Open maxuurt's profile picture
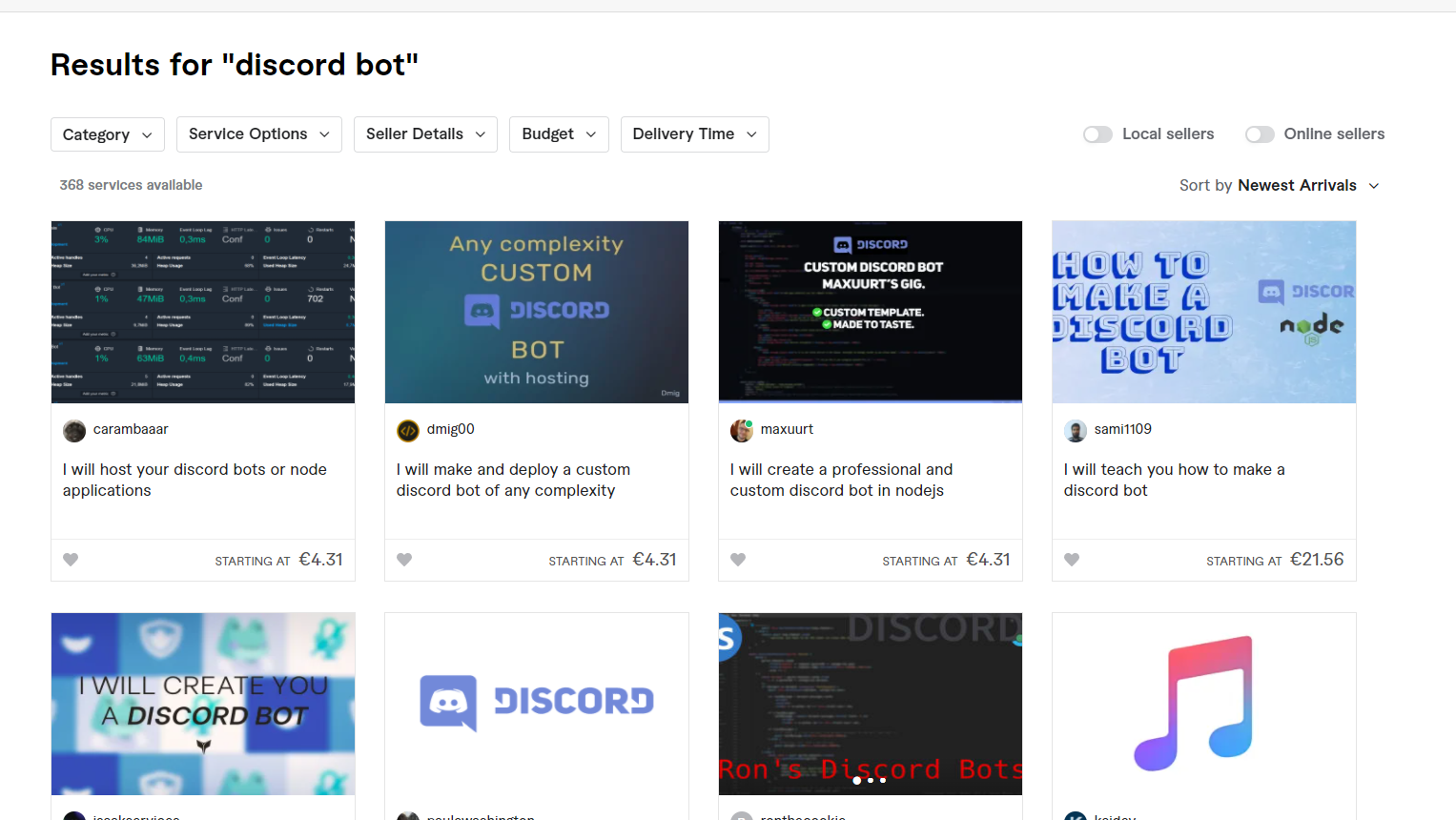This screenshot has height=820, width=1456. 742,431
